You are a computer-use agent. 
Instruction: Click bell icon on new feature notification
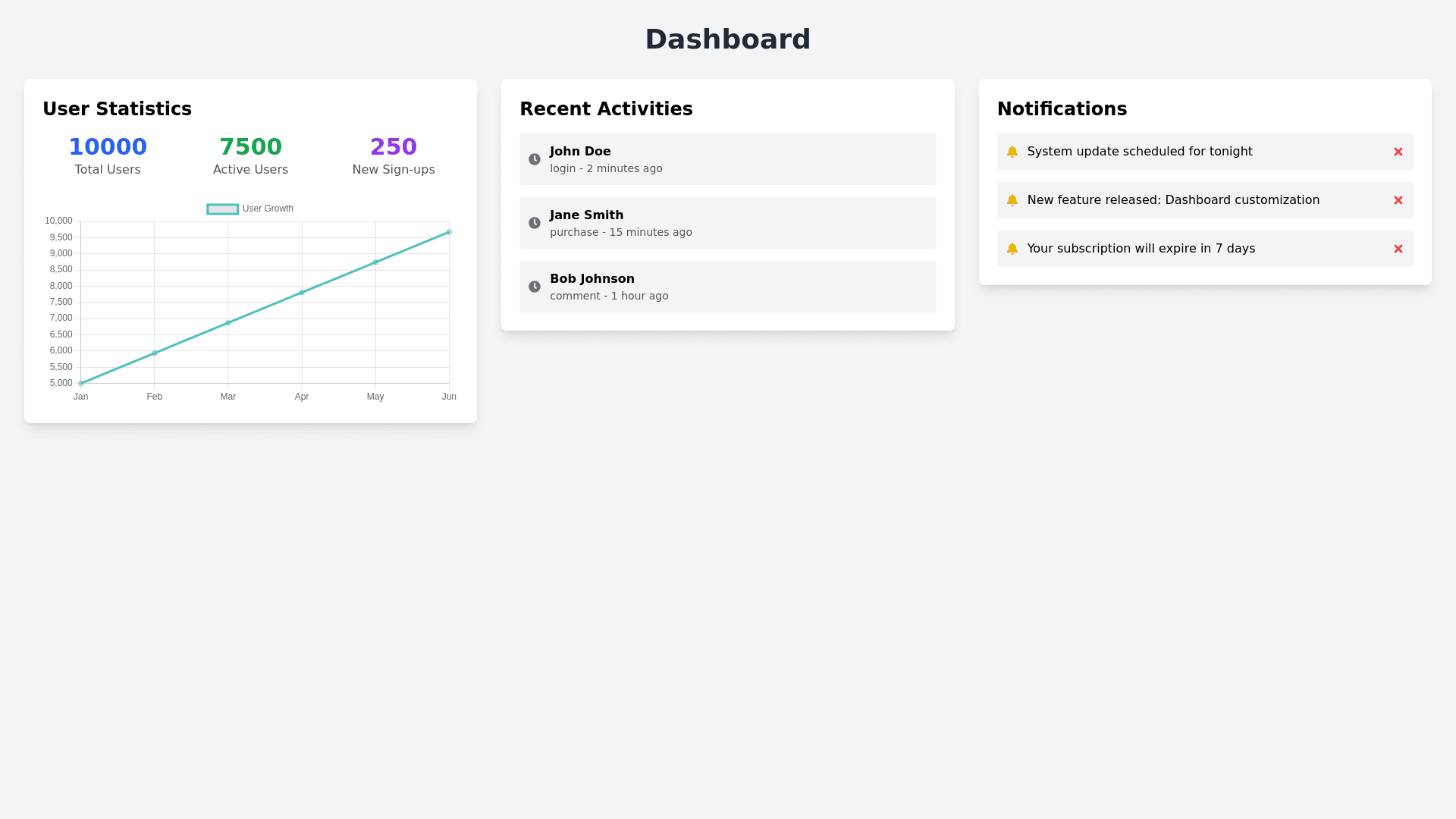tap(1012, 200)
